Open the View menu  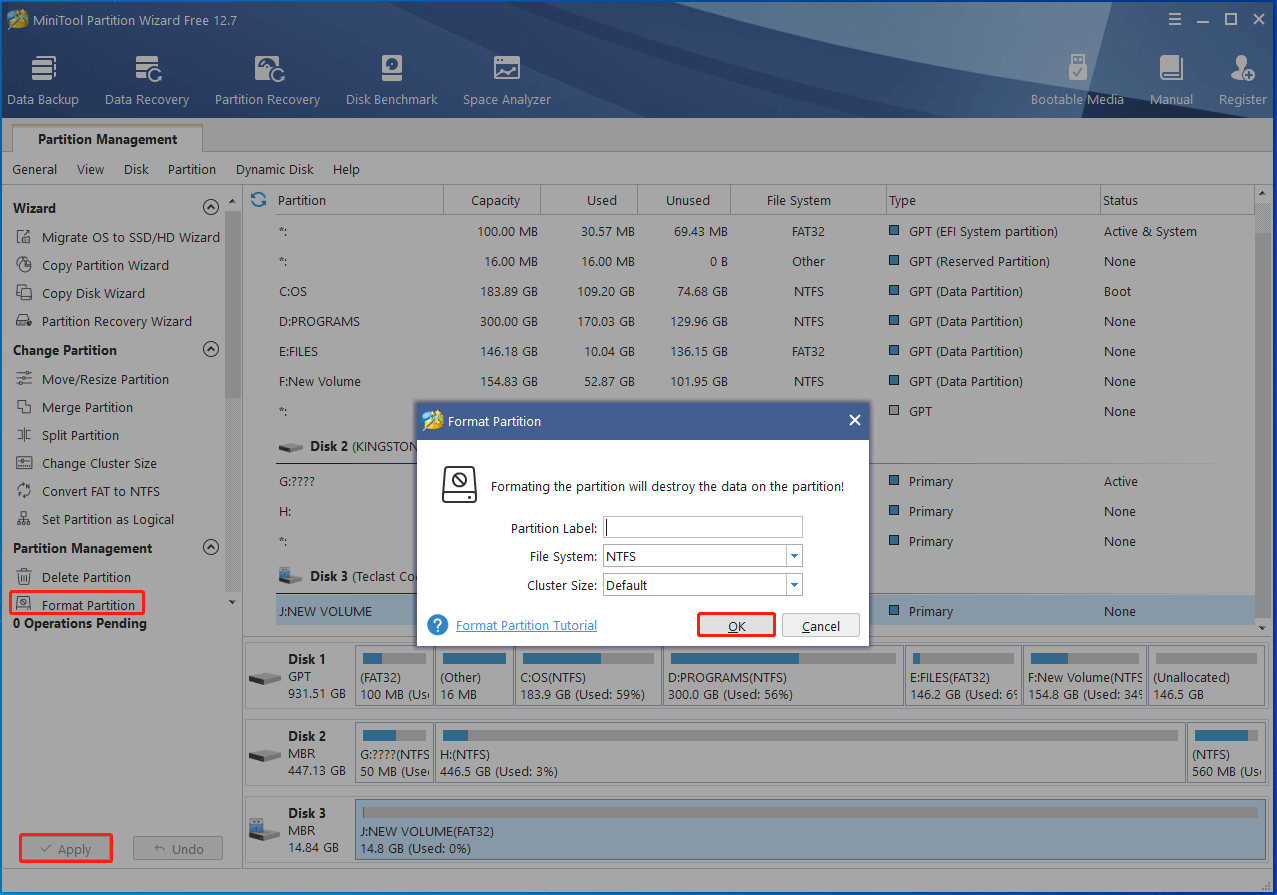click(90, 169)
